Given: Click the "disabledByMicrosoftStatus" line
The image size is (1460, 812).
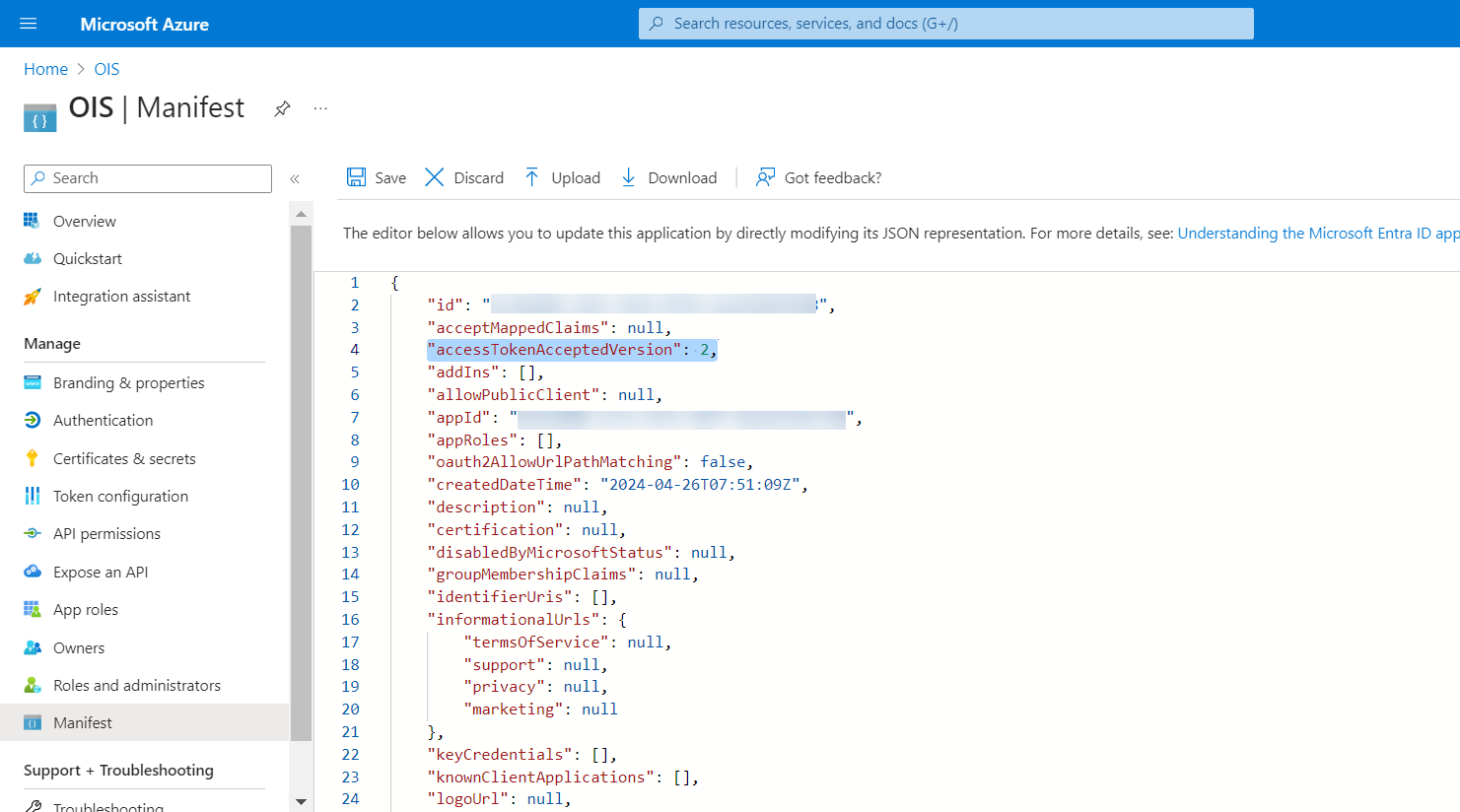Looking at the screenshot, I should (x=581, y=553).
